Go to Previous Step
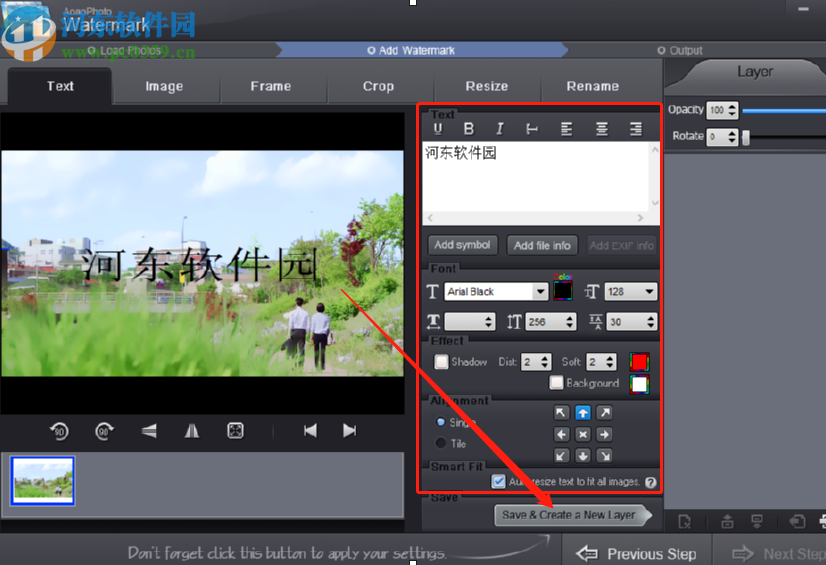This screenshot has width=826, height=565. coord(637,553)
